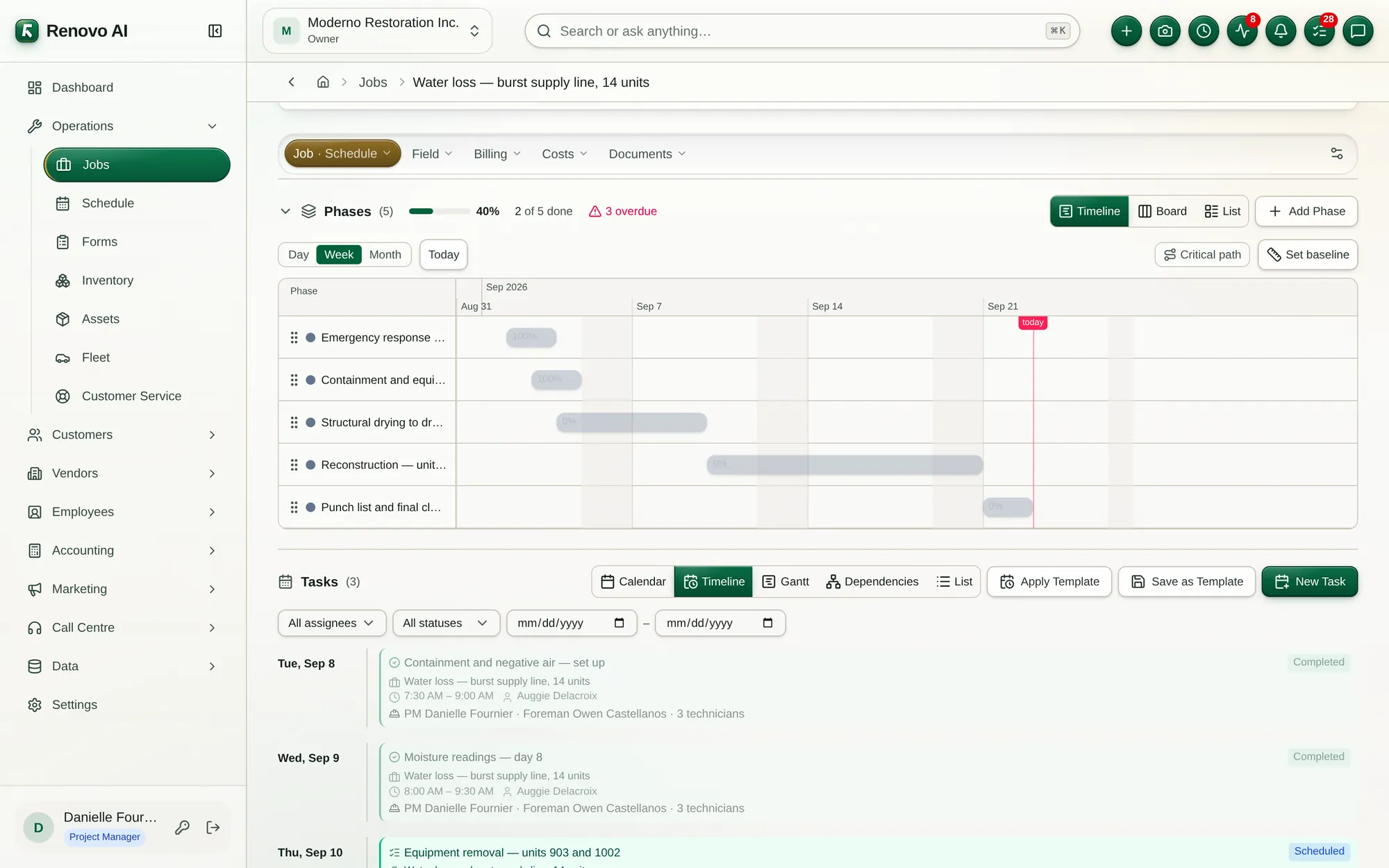Open the chat messages icon

pyautogui.click(x=1358, y=31)
